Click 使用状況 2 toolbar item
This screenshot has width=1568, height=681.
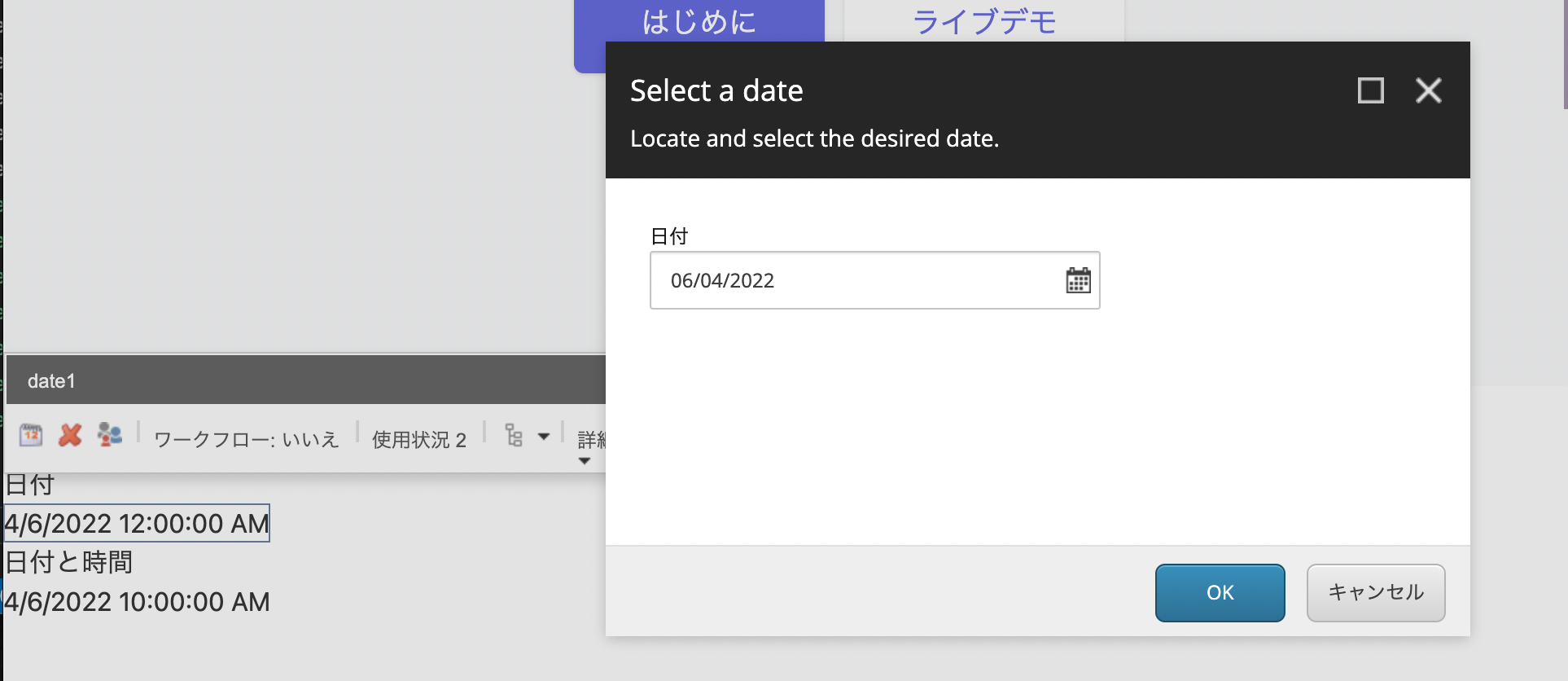(x=419, y=440)
